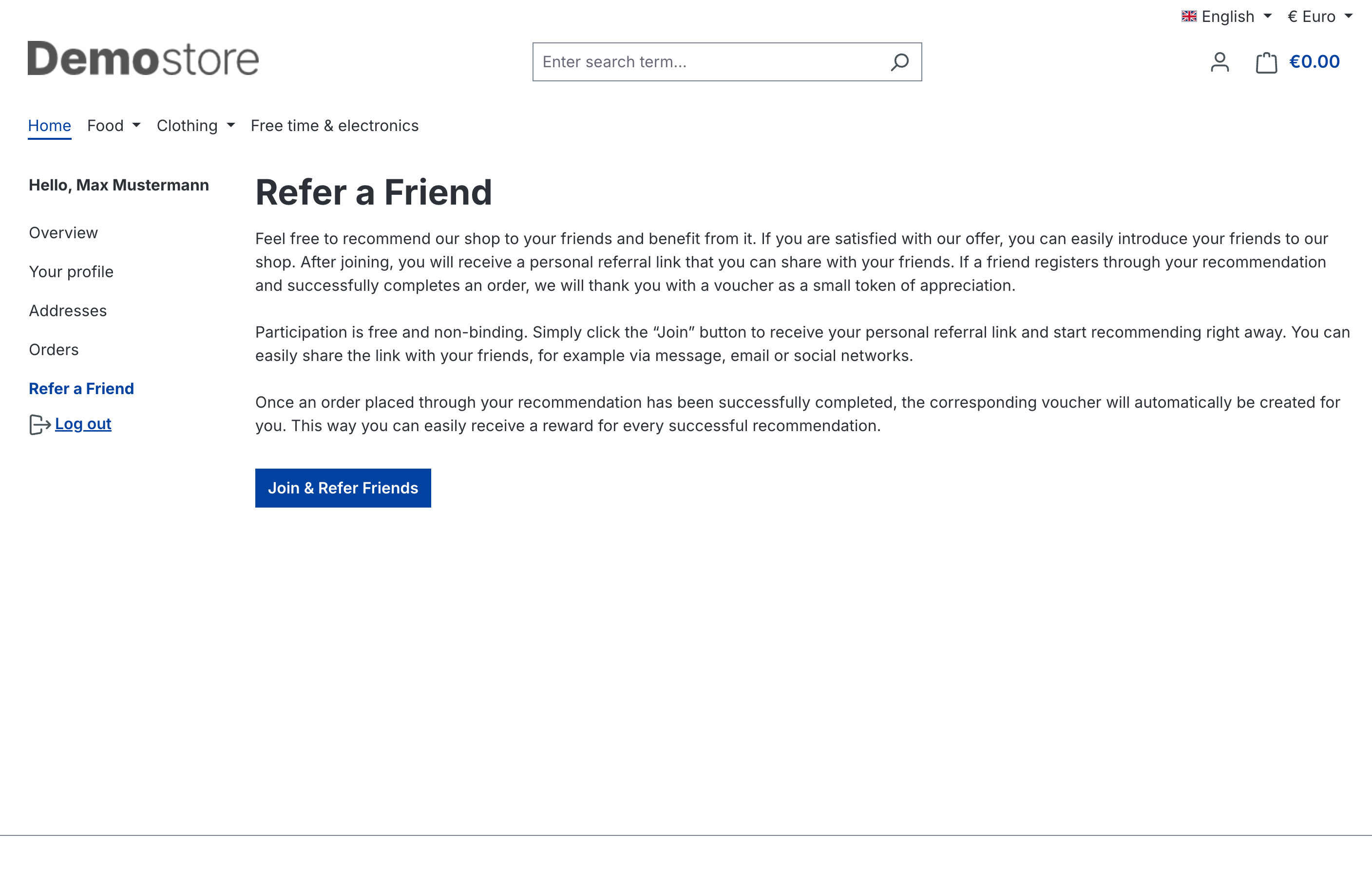Click the log out arrow icon
The image size is (1372, 870).
39,424
